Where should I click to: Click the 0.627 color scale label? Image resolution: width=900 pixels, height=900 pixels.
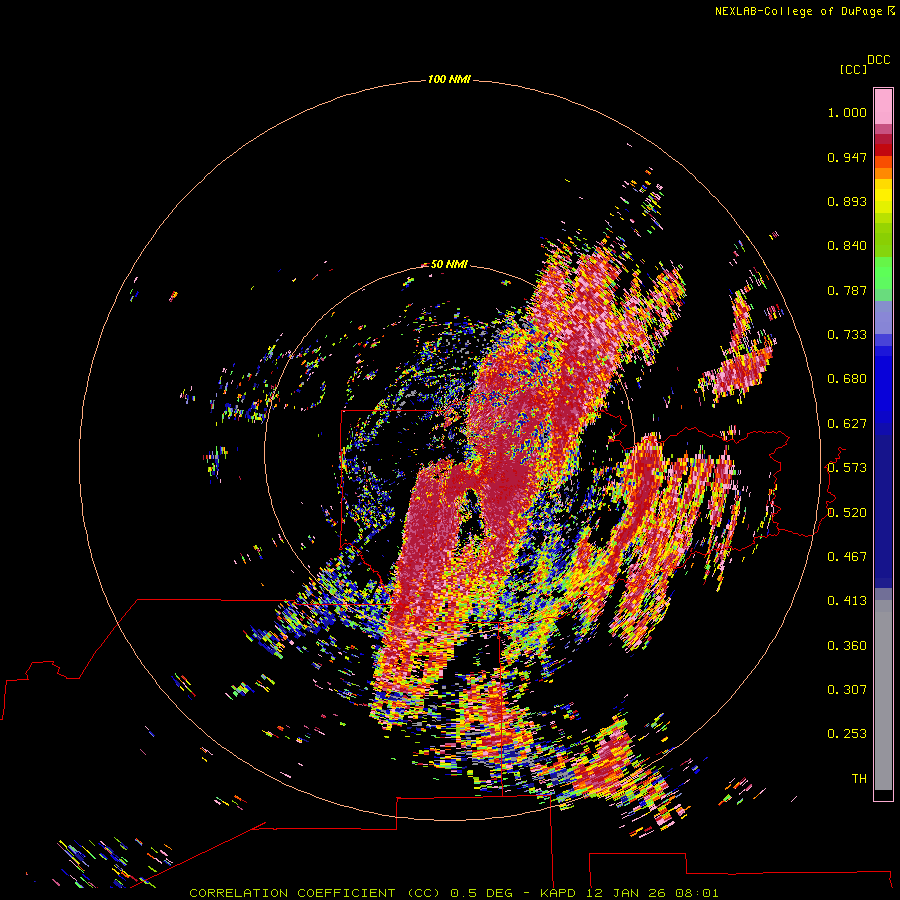(847, 424)
